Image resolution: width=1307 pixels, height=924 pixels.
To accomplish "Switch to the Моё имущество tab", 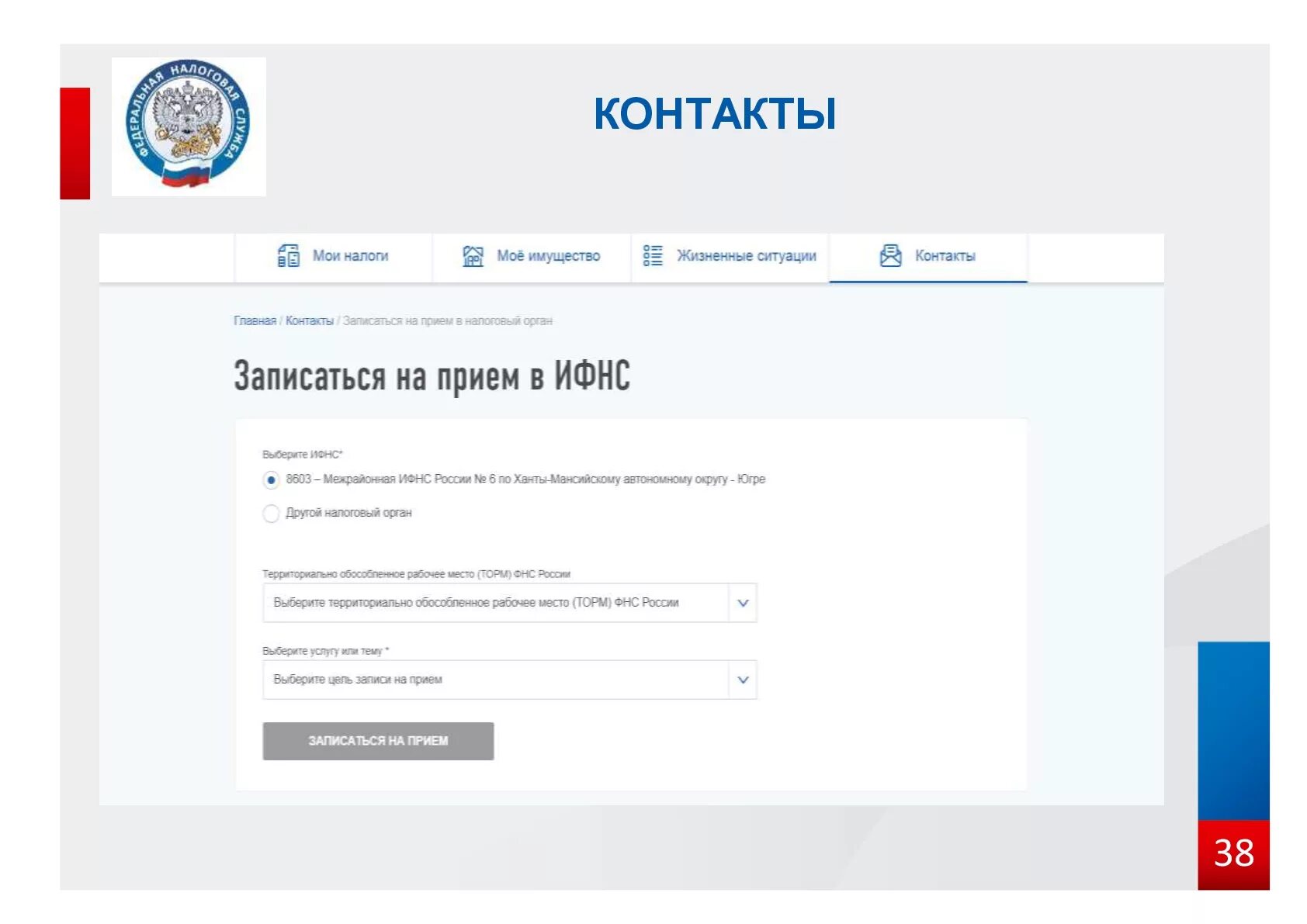I will click(x=532, y=257).
